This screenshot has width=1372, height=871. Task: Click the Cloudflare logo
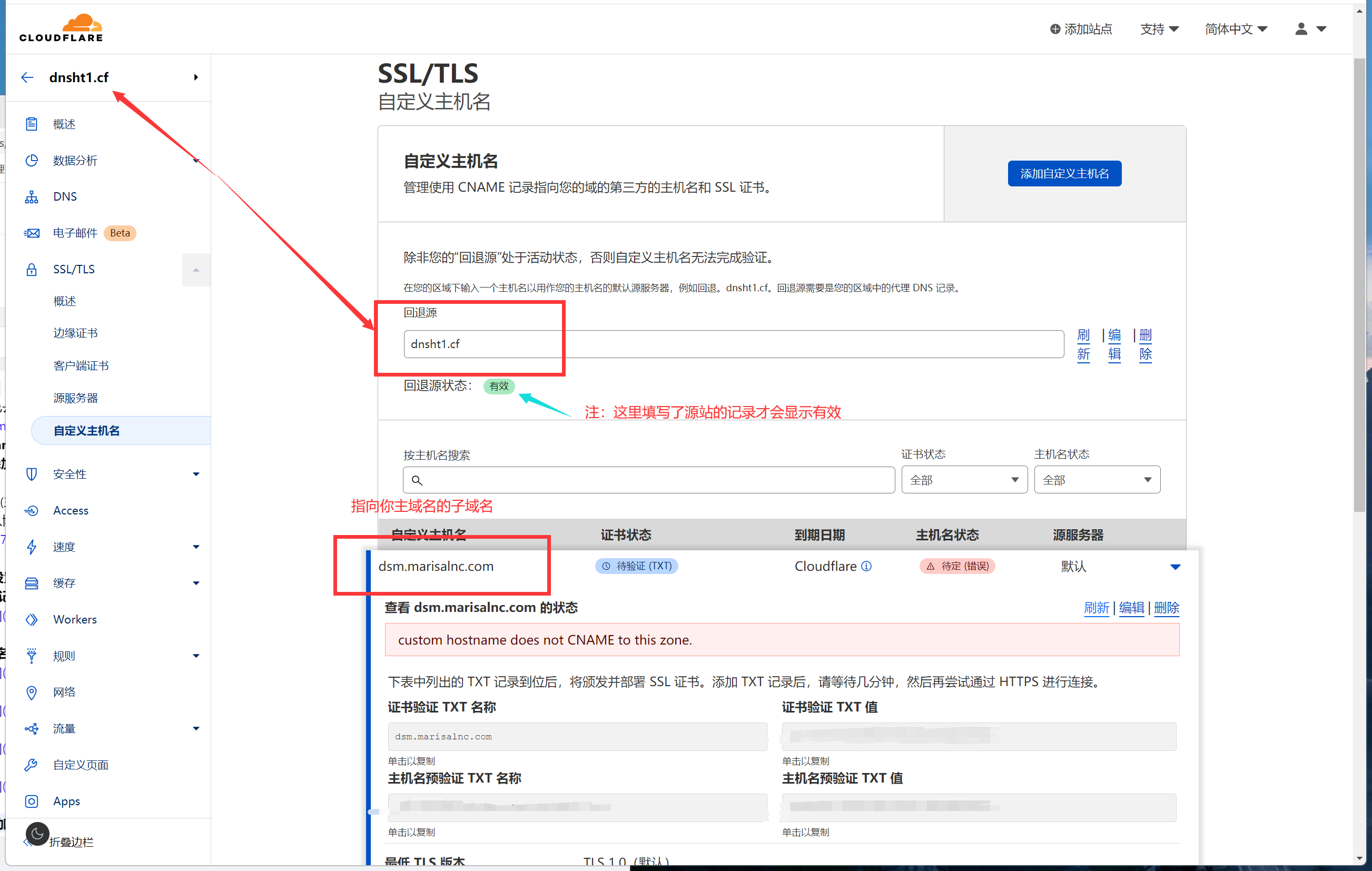(x=61, y=28)
